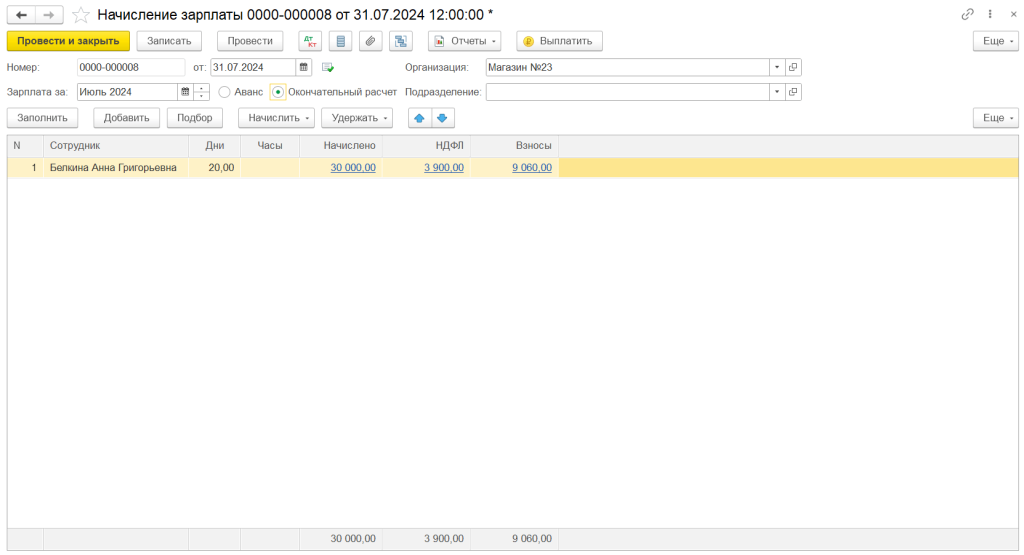Open the 3 900,00 НДФЛ link
This screenshot has height=555, width=1024.
(x=443, y=168)
